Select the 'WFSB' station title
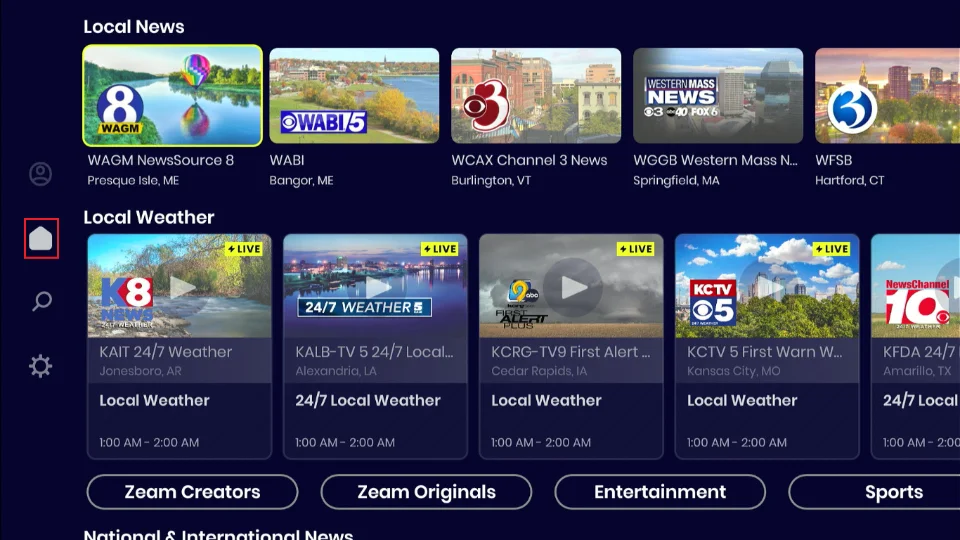The image size is (960, 540). tap(833, 160)
